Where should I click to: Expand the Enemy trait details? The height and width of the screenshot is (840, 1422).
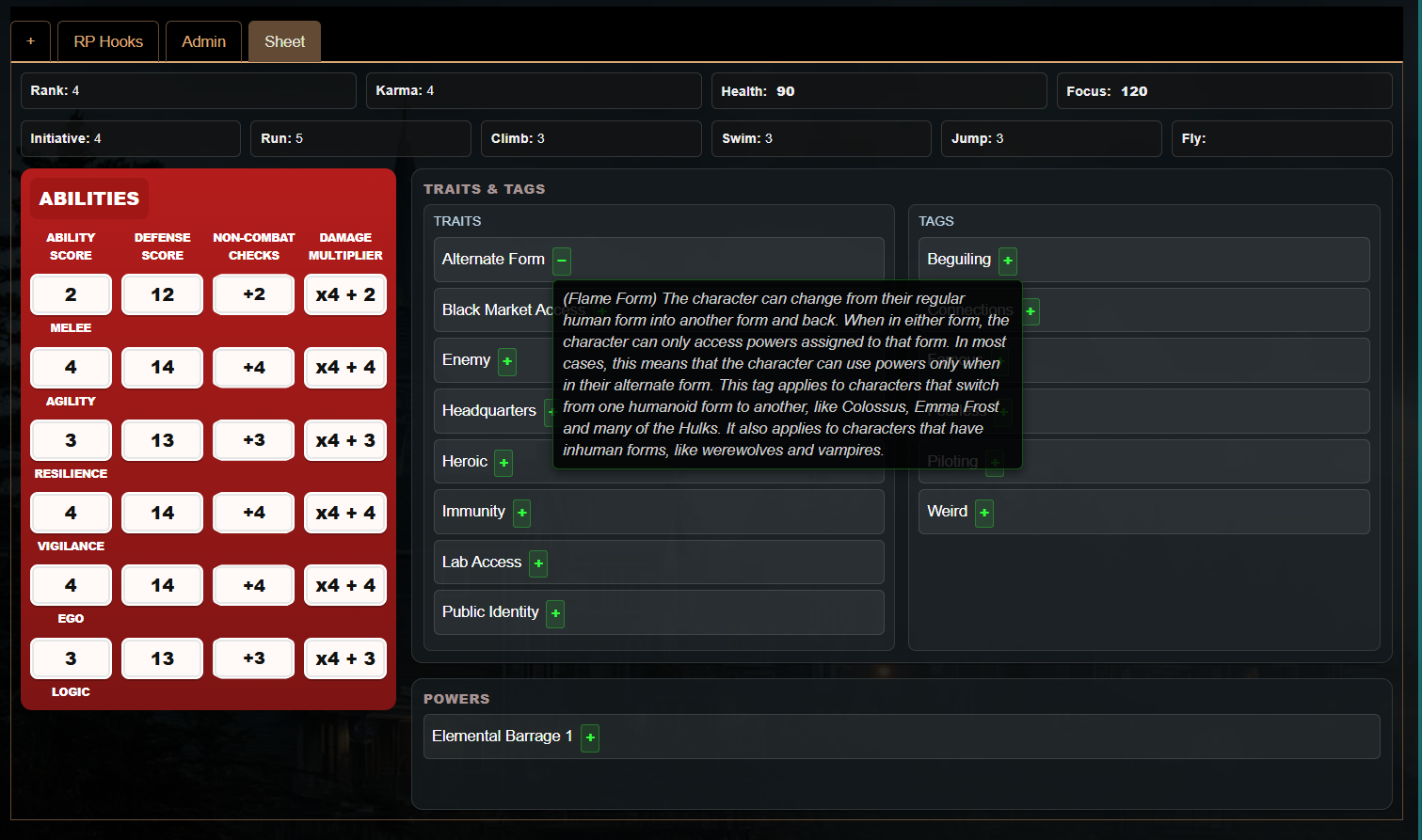tap(507, 361)
